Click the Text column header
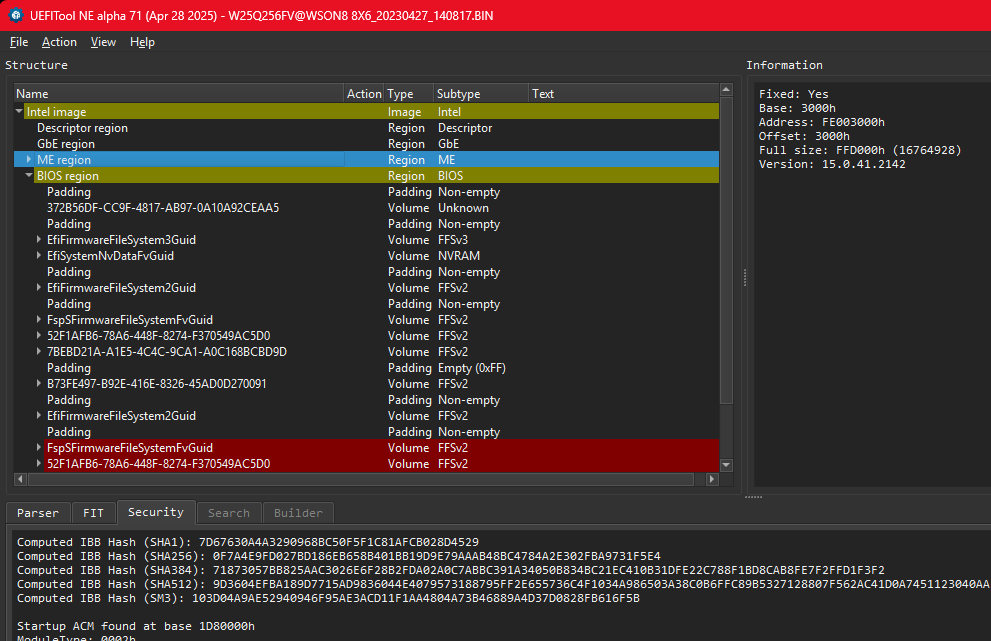The image size is (991, 641). (623, 94)
